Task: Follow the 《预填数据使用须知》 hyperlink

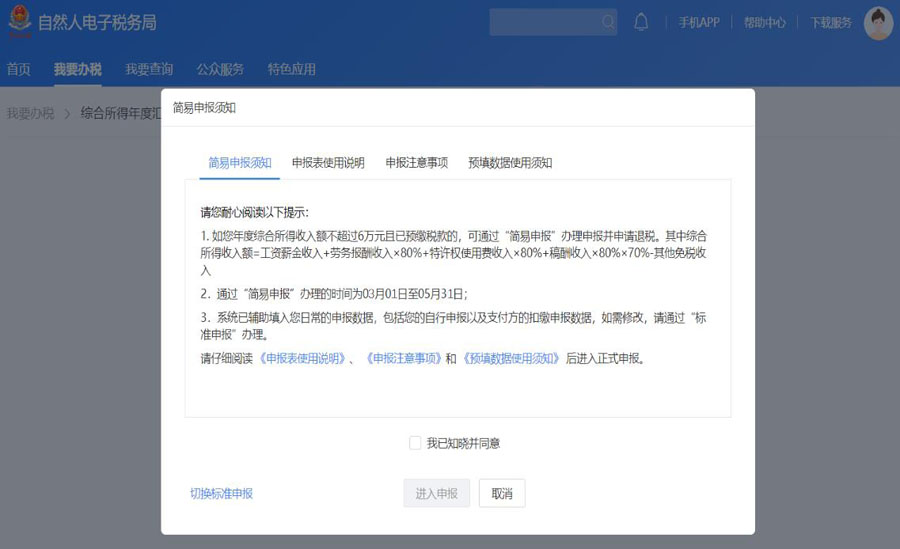Action: pos(511,358)
